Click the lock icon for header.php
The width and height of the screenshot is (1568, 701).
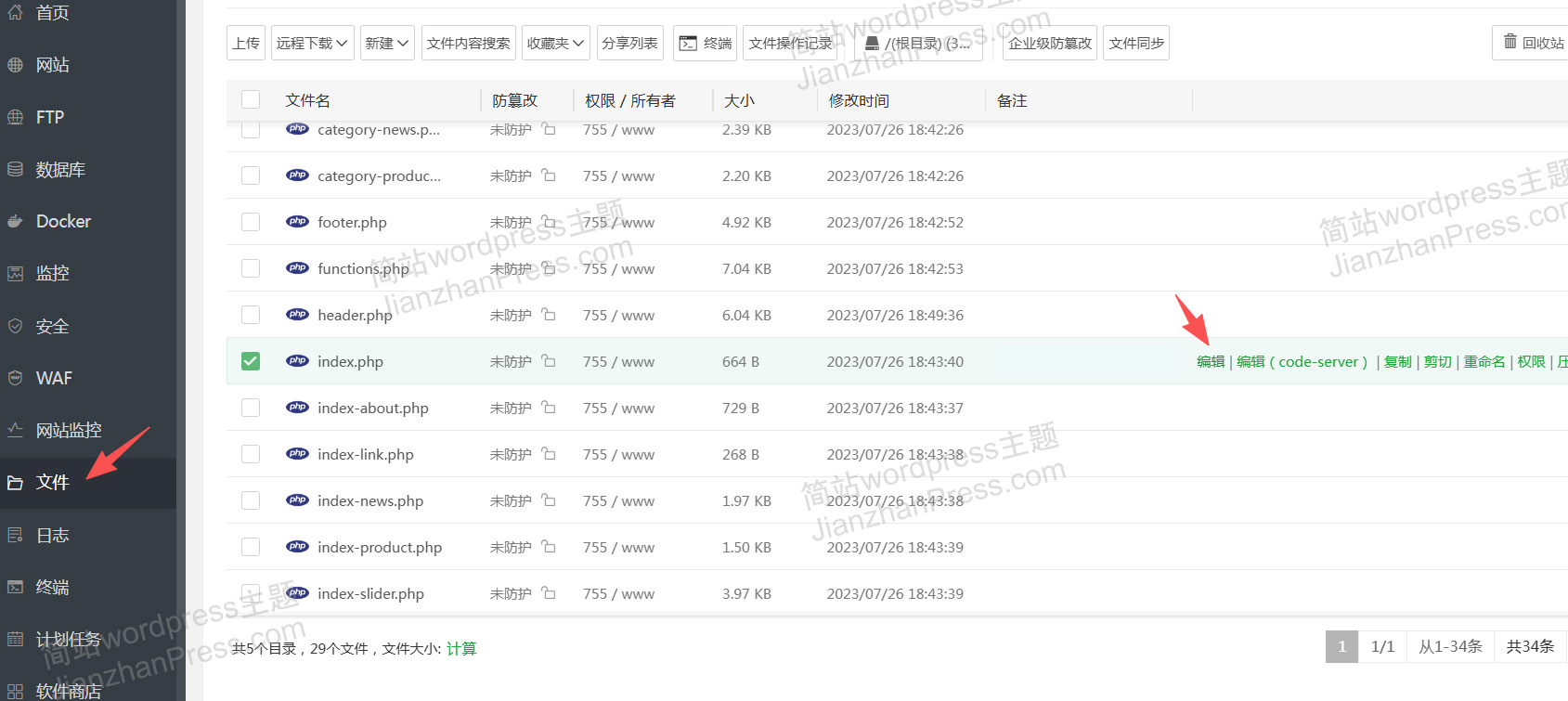(x=549, y=315)
